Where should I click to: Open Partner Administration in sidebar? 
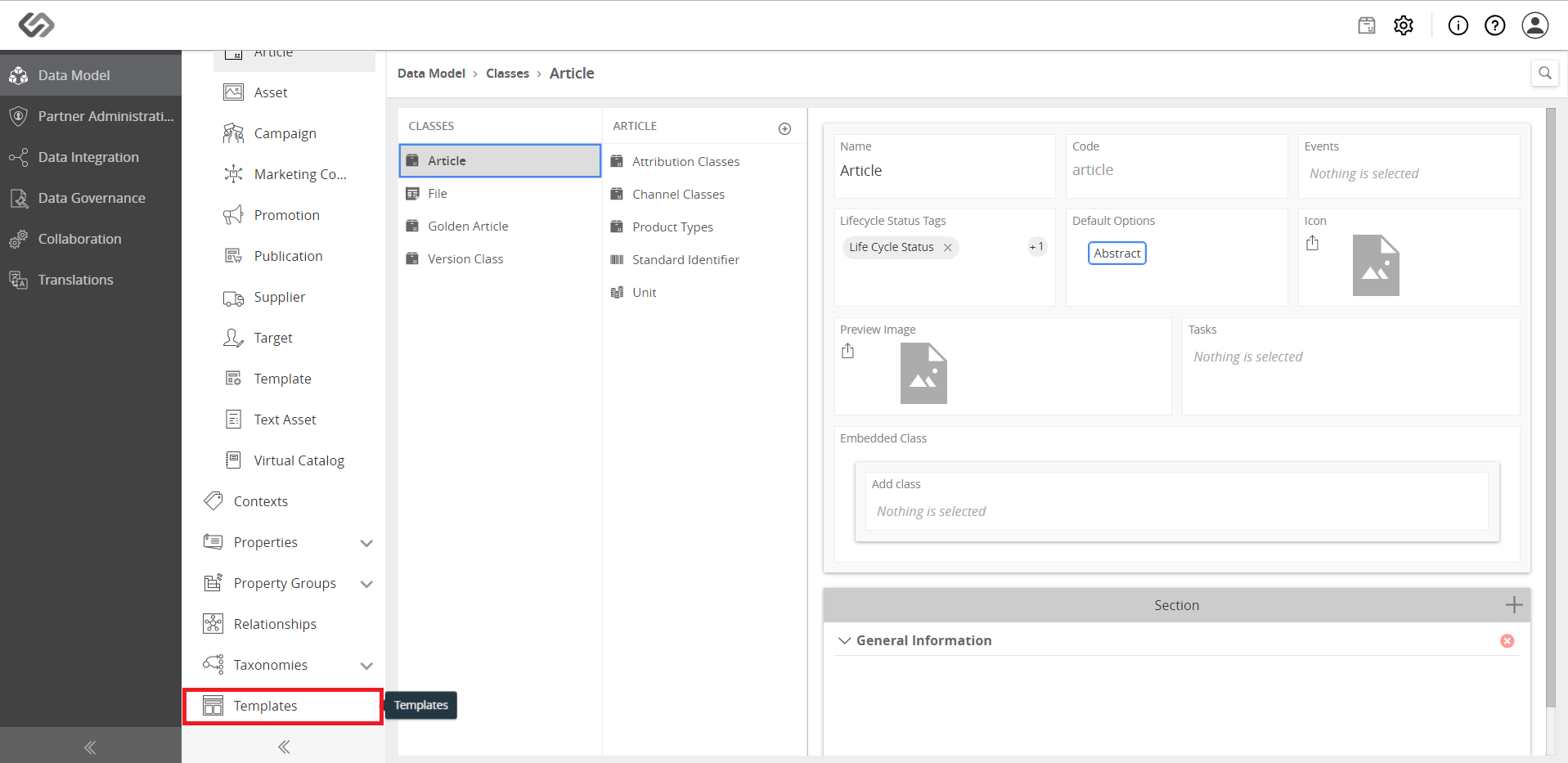(91, 116)
